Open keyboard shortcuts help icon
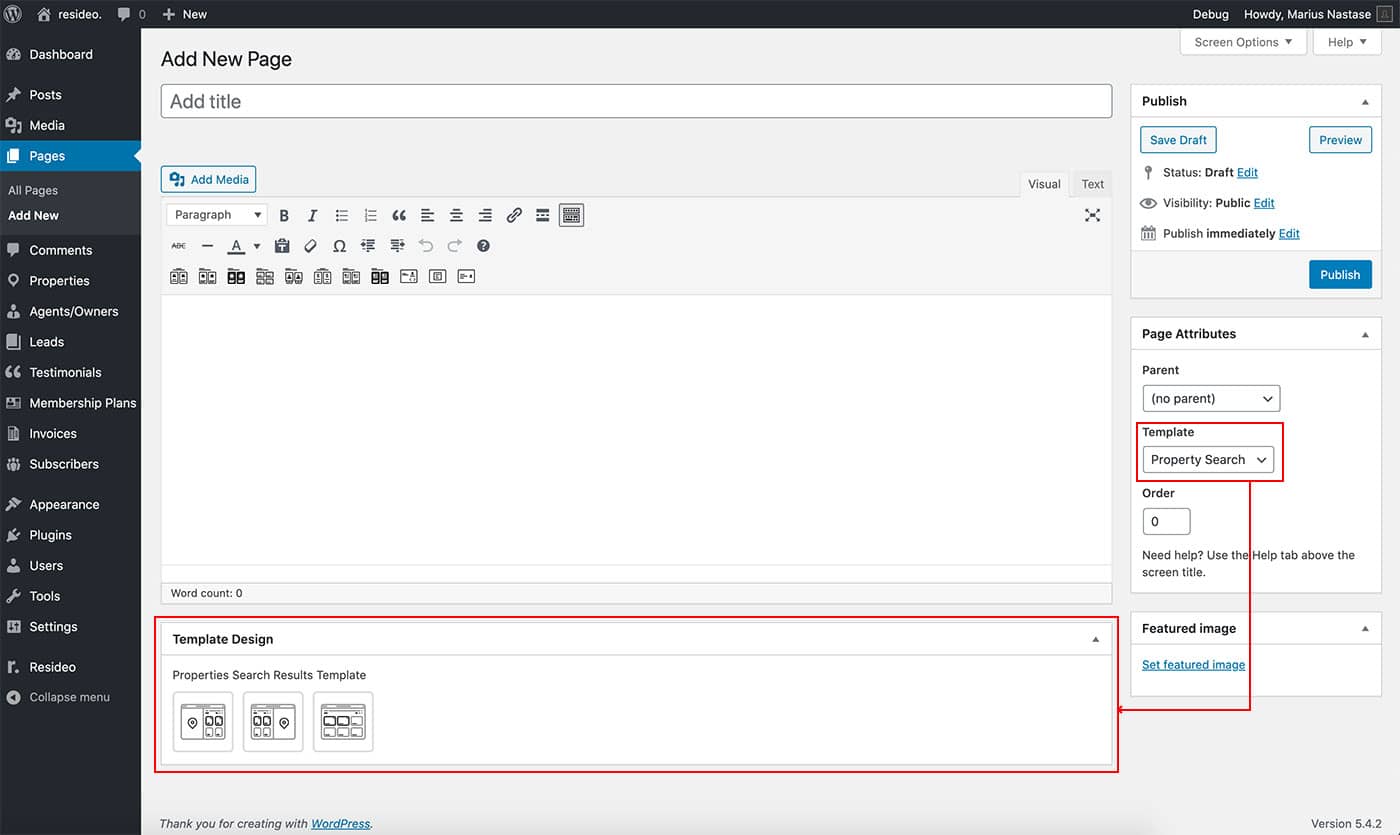1400x835 pixels. point(483,246)
